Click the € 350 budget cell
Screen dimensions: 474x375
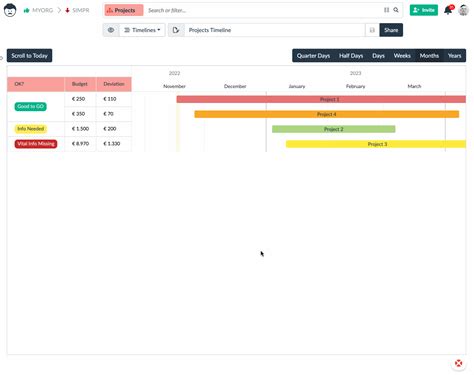(80, 114)
